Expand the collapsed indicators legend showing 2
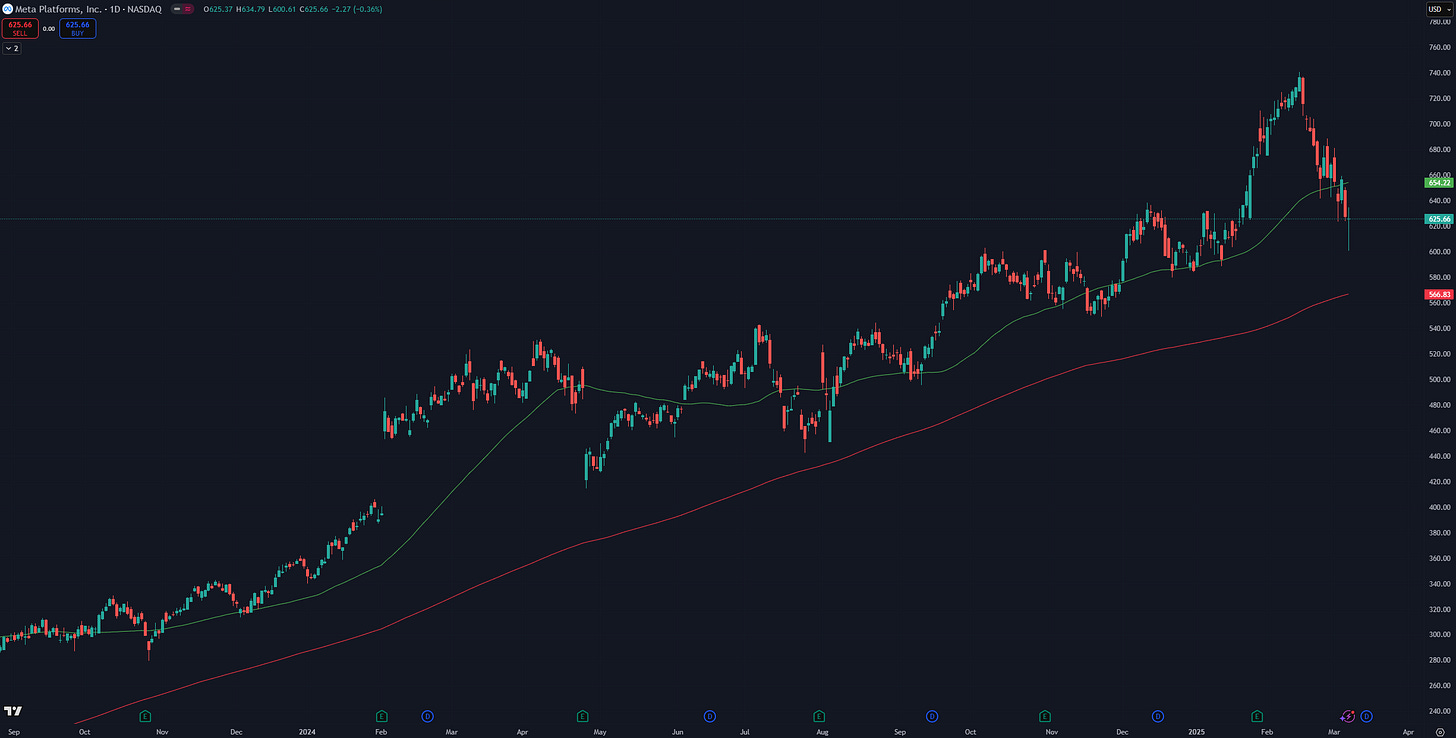 pos(13,48)
